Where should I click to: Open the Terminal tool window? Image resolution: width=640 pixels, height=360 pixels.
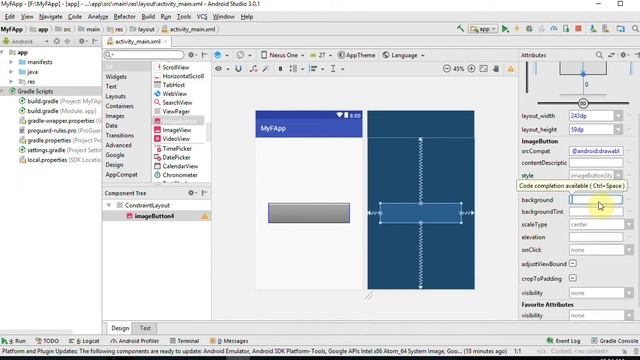coord(184,341)
